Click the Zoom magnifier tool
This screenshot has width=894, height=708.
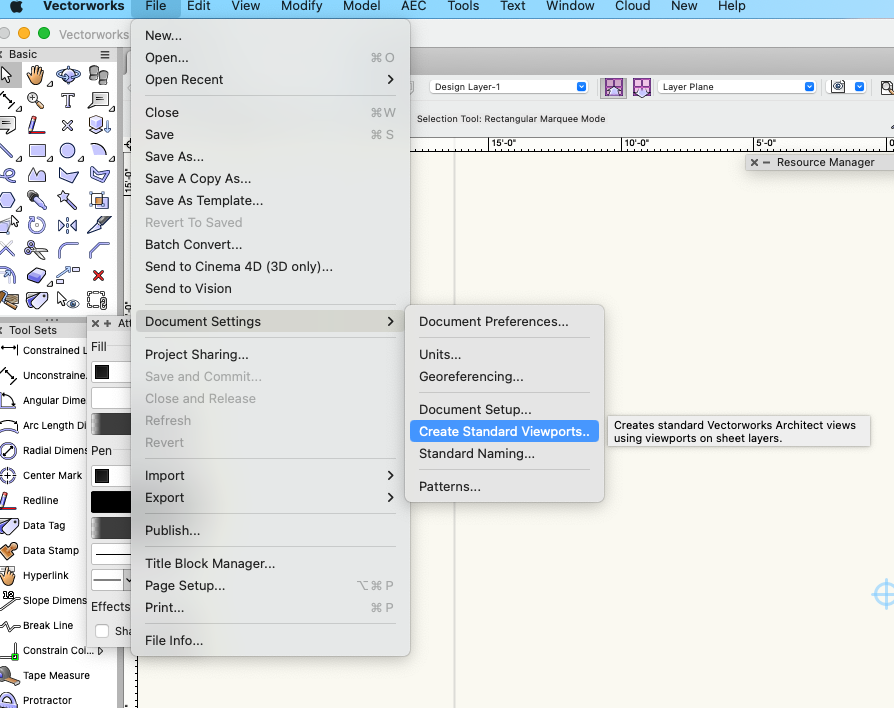37,100
